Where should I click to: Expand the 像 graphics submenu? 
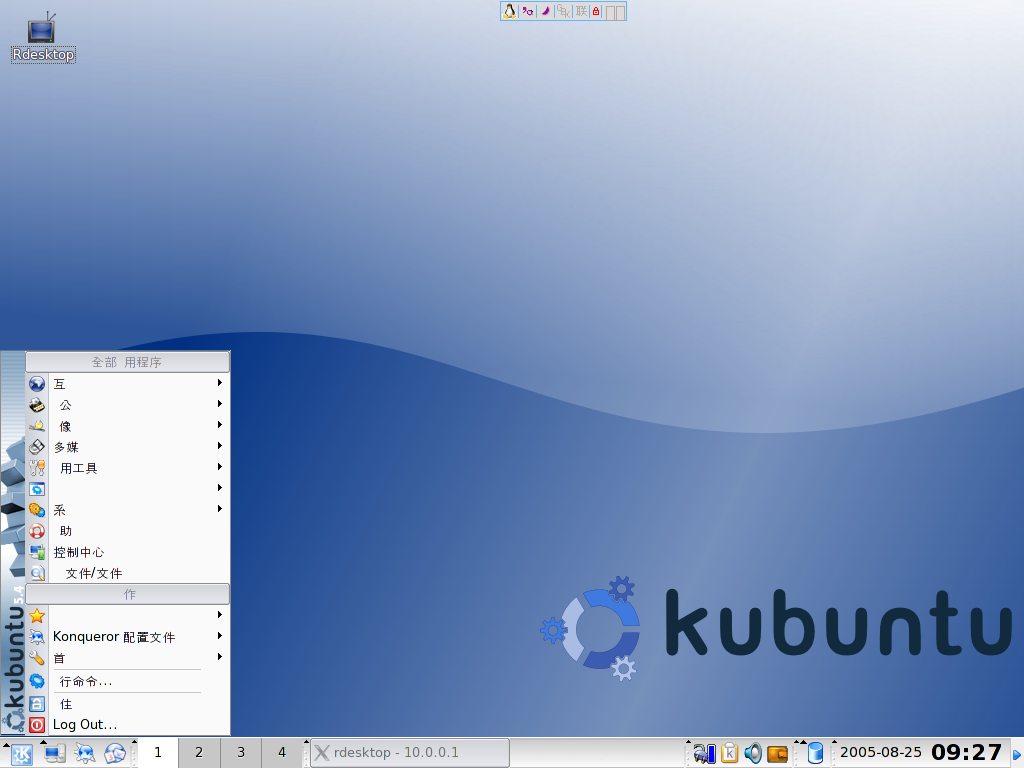(x=128, y=425)
